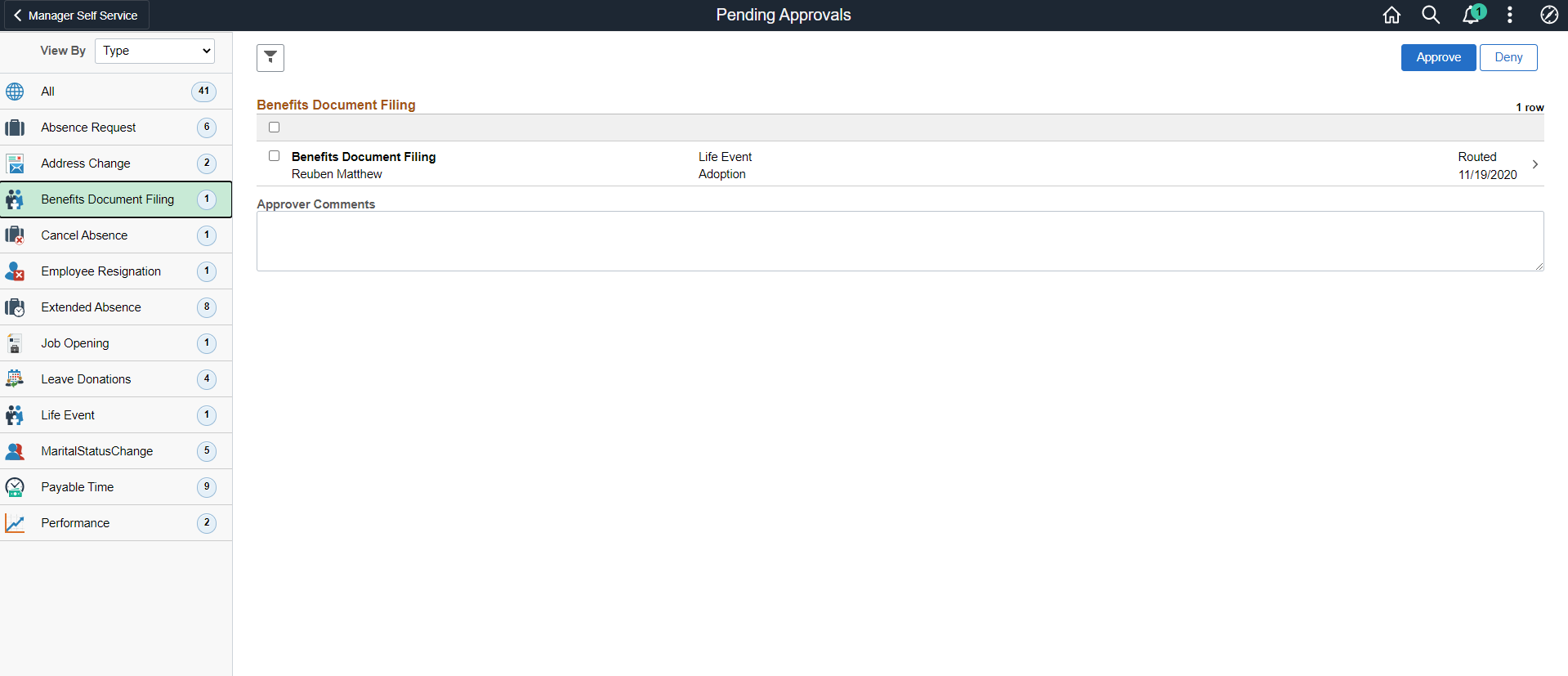Image resolution: width=1568 pixels, height=676 pixels.
Task: Click the 5 count badge for MaritalStatusChange
Action: [x=207, y=451]
